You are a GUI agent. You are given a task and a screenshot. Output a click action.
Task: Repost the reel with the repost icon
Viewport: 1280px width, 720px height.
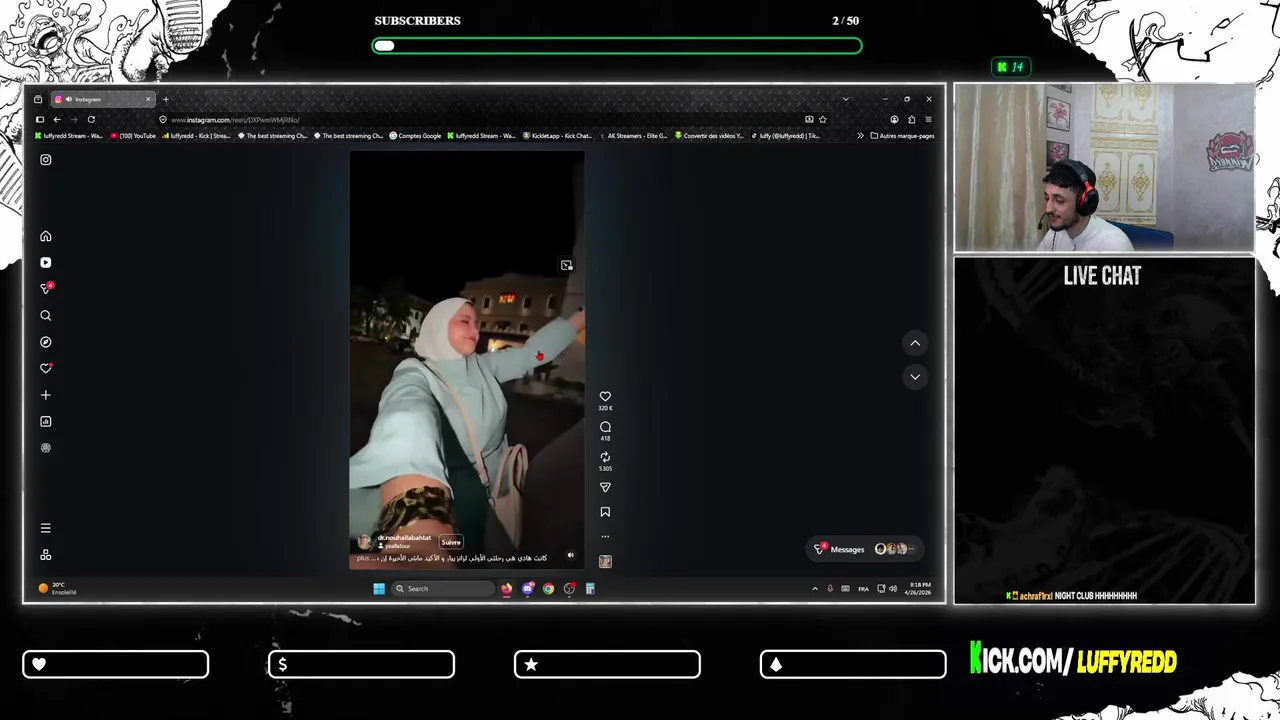605,457
